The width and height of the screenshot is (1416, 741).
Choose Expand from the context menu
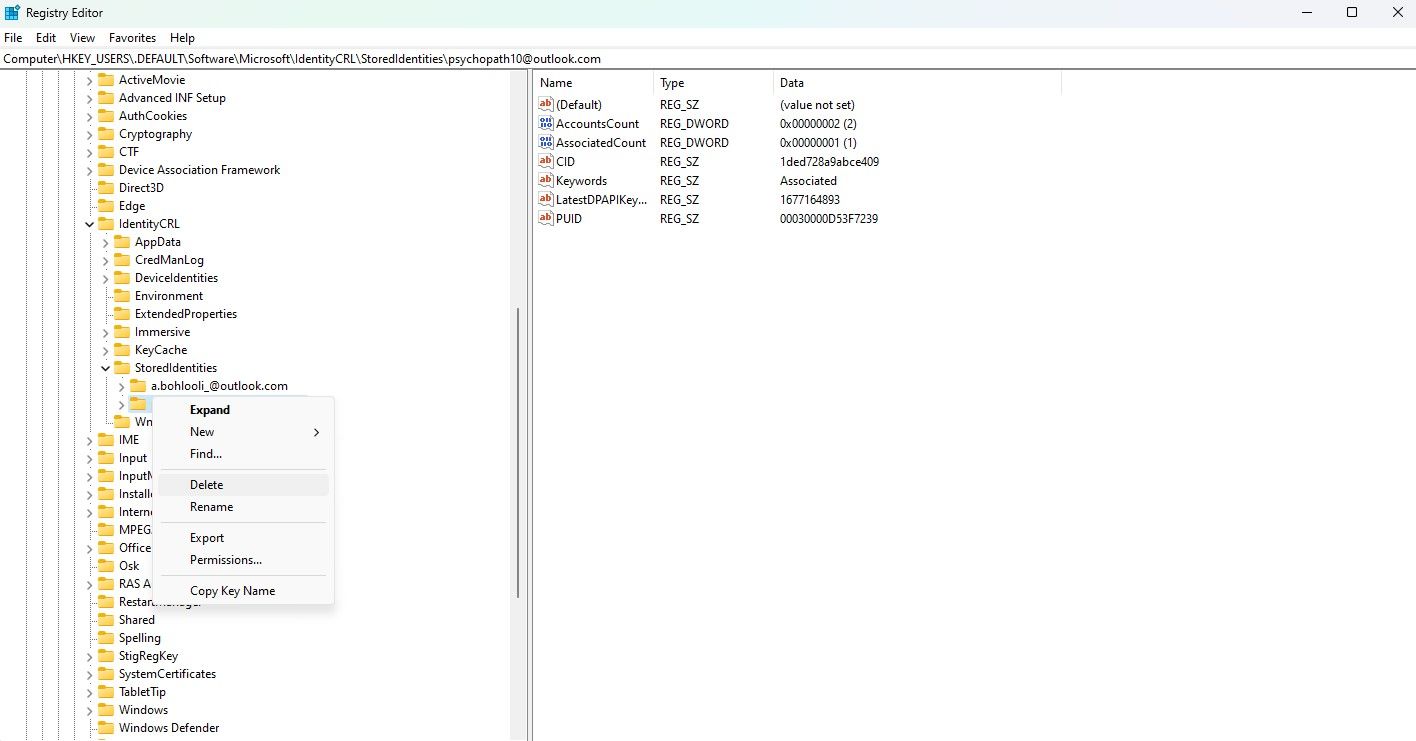pyautogui.click(x=209, y=409)
